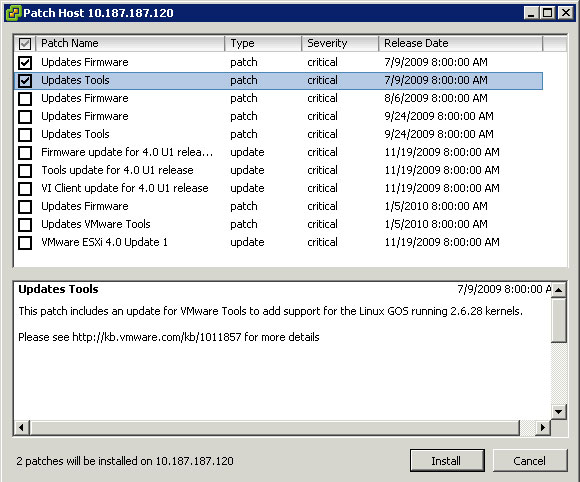The image size is (580, 482).
Task: Click the horizontal scroll right arrow
Action: (x=543, y=428)
